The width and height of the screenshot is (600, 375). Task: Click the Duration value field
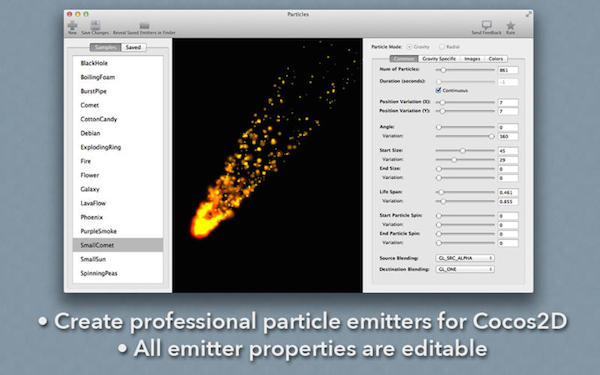click(x=508, y=82)
